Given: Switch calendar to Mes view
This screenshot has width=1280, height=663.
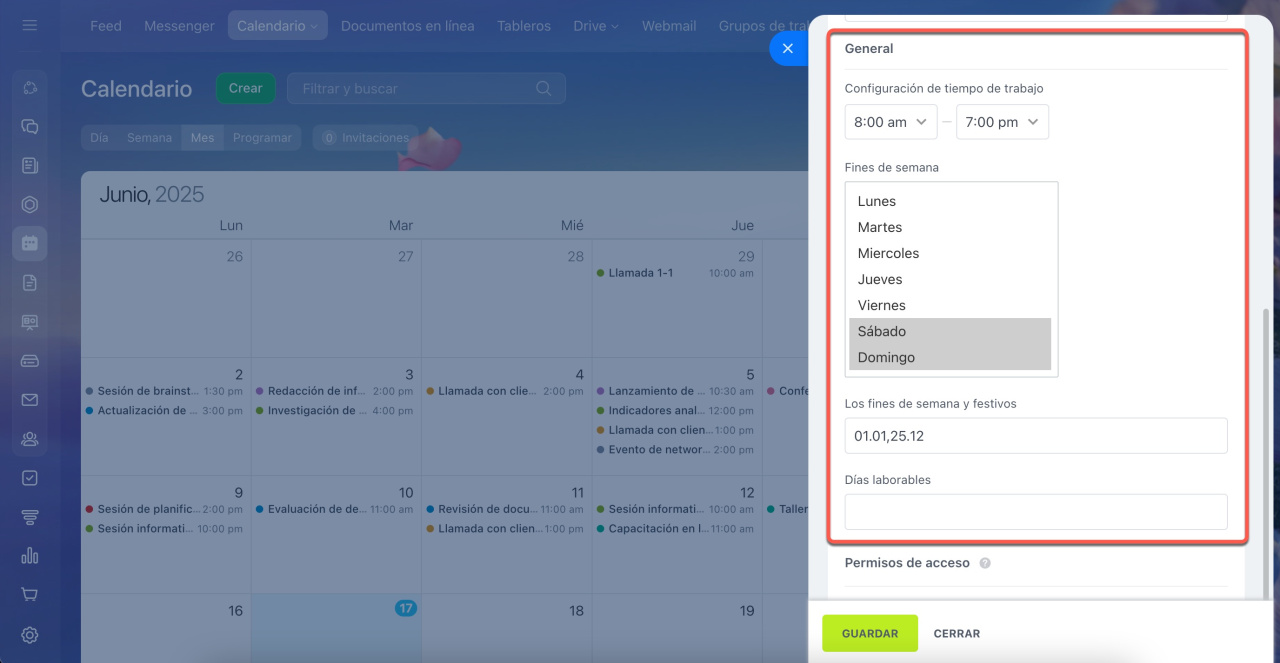Looking at the screenshot, I should pyautogui.click(x=203, y=138).
